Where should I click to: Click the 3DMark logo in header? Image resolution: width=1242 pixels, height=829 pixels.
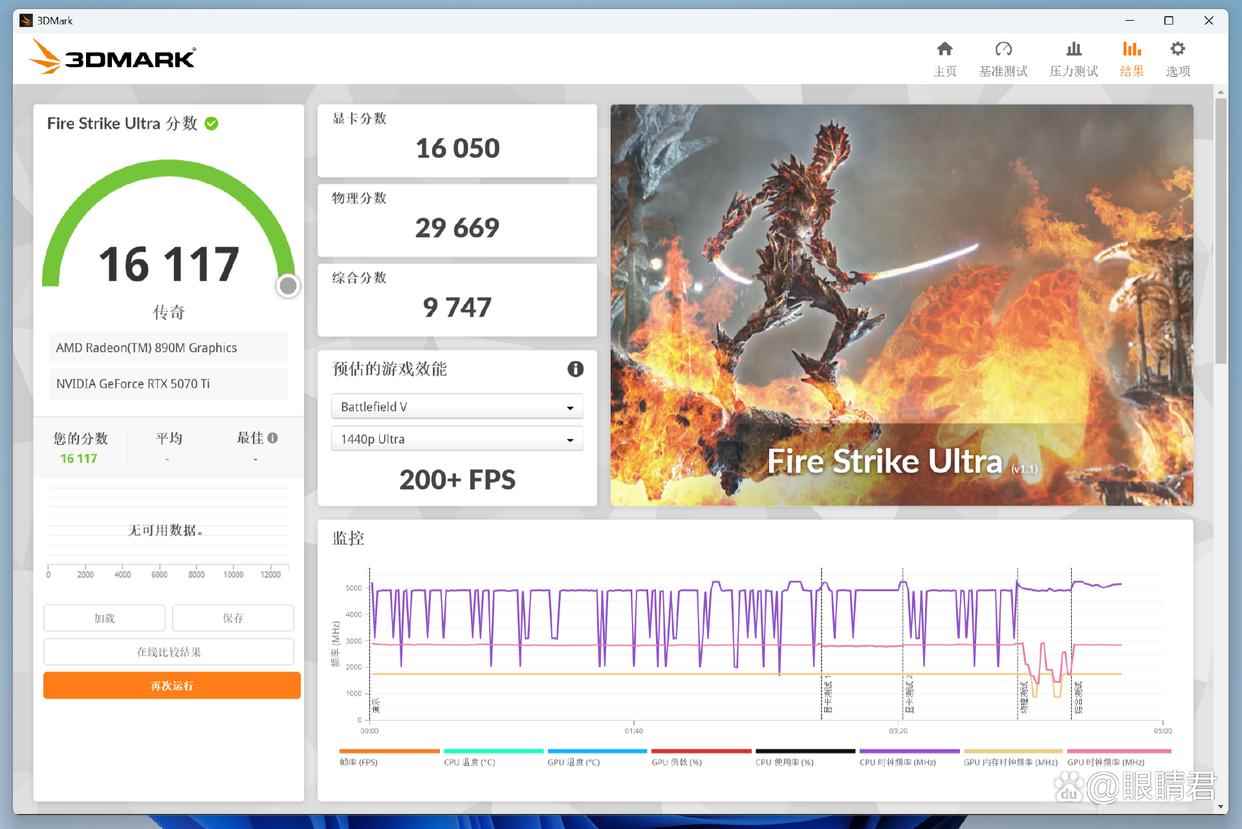[x=112, y=57]
